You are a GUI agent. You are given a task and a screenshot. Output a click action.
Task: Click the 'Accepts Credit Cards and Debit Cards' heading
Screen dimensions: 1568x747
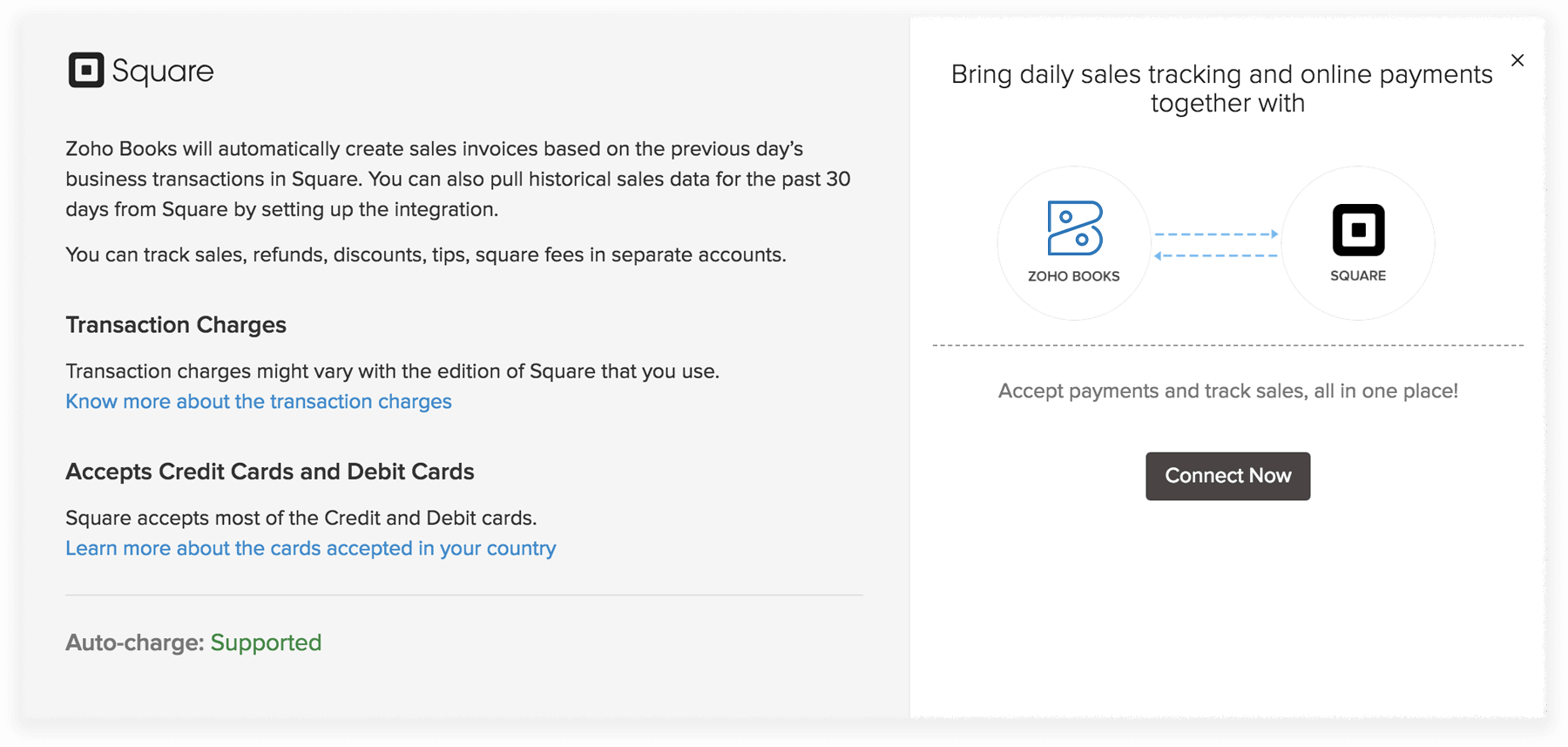(x=269, y=472)
